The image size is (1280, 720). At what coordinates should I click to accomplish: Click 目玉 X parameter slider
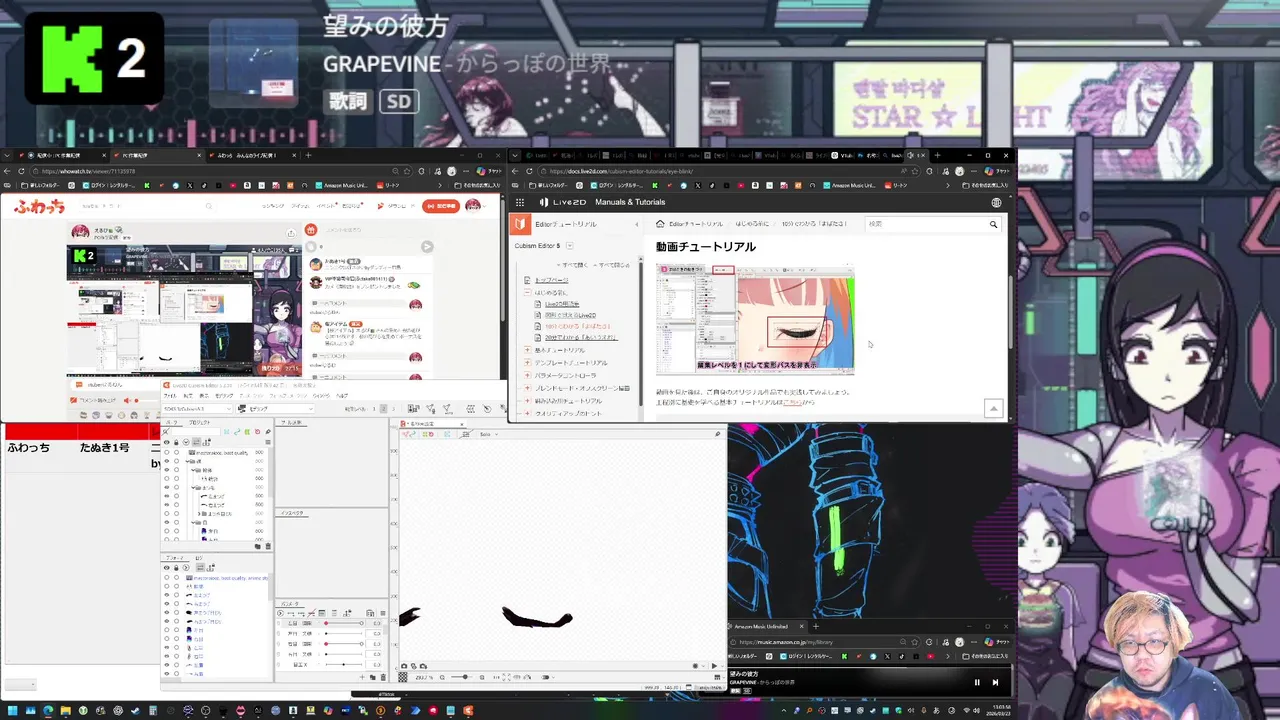[x=344, y=665]
